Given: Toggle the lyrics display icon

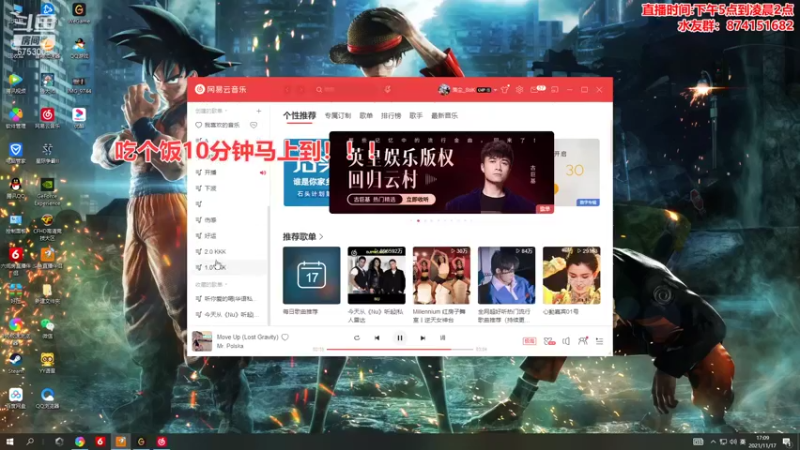Looking at the screenshot, I should [442, 338].
